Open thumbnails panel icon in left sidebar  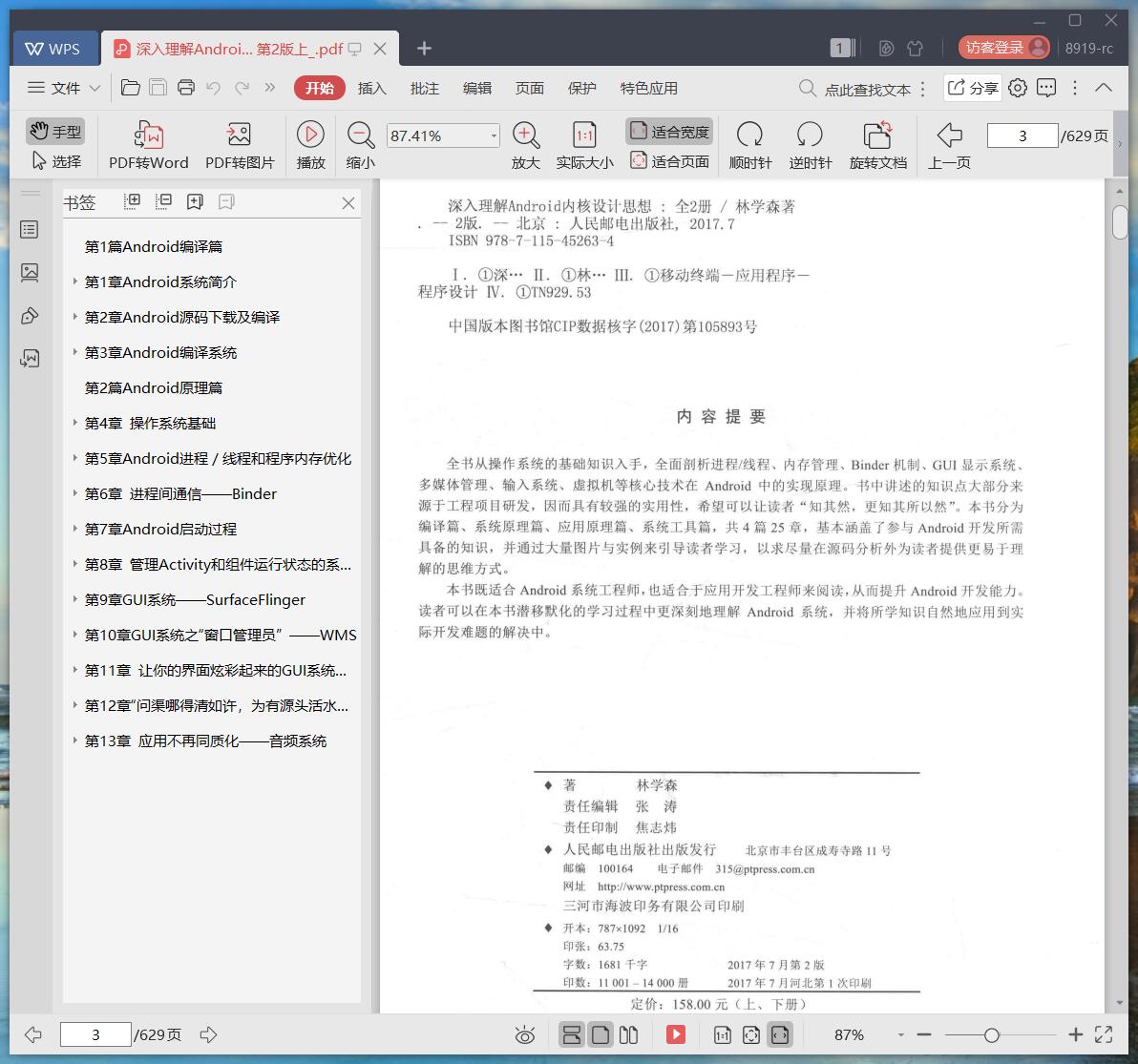coord(30,273)
